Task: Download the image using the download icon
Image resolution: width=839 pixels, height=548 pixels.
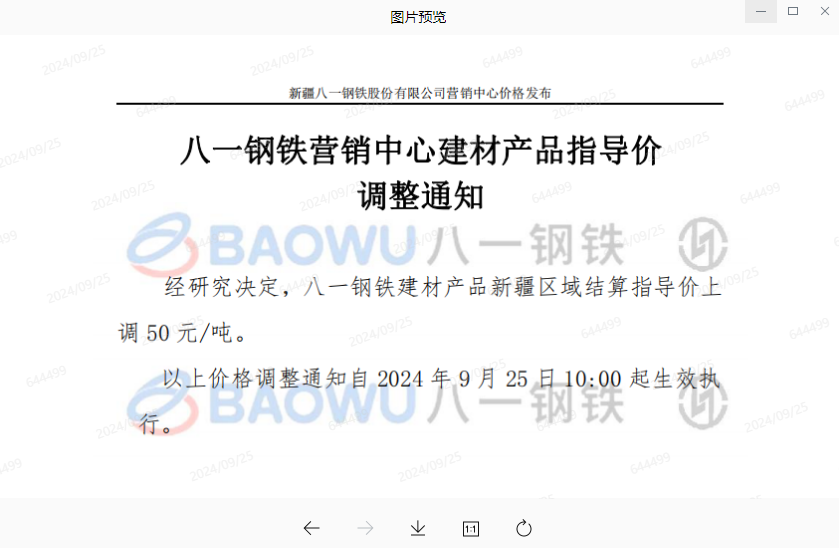Action: click(x=418, y=528)
